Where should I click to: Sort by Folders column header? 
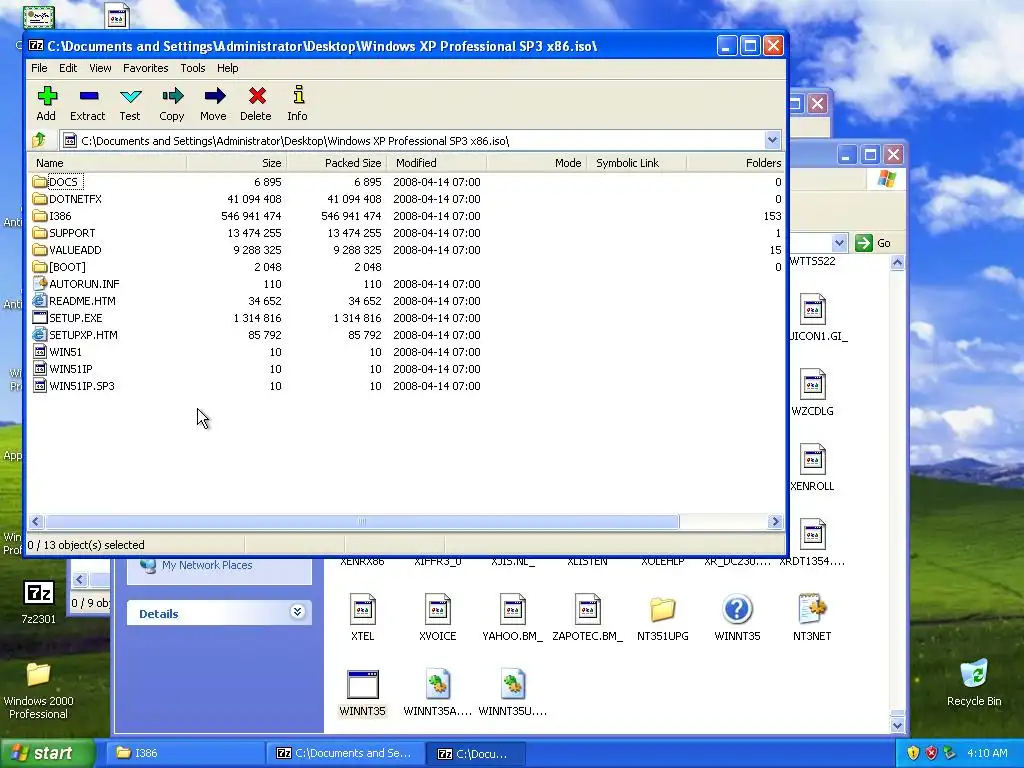[x=735, y=163]
